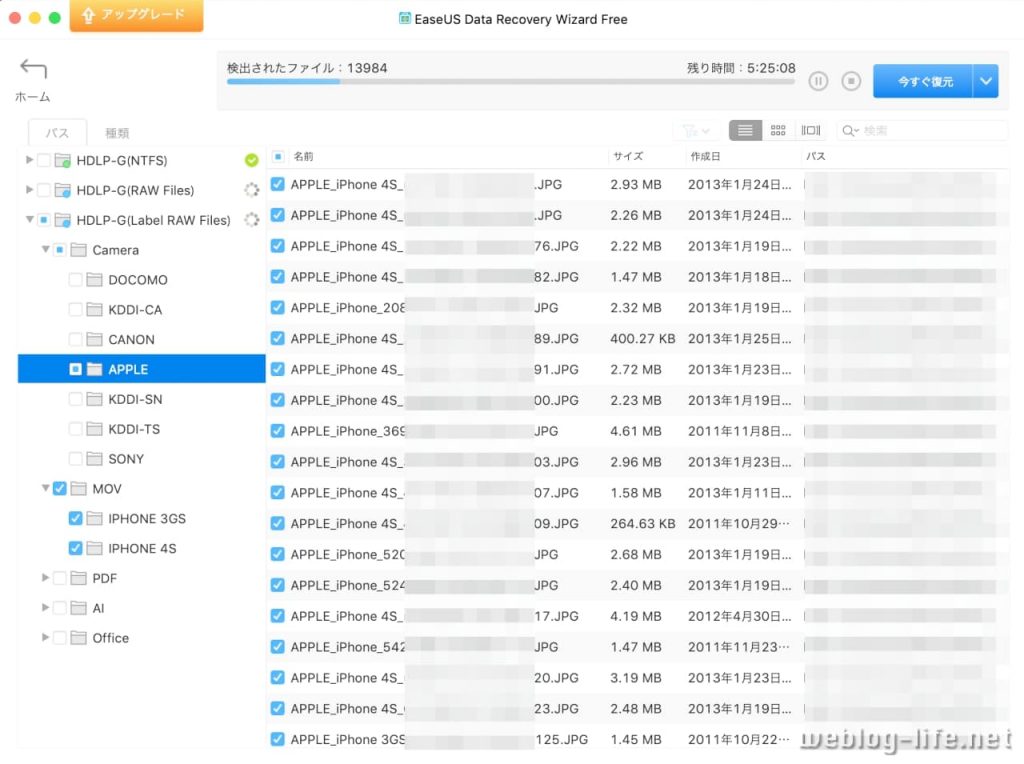Switch to preview filmstrip view
Viewport: 1024px width, 764px height.
(810, 130)
